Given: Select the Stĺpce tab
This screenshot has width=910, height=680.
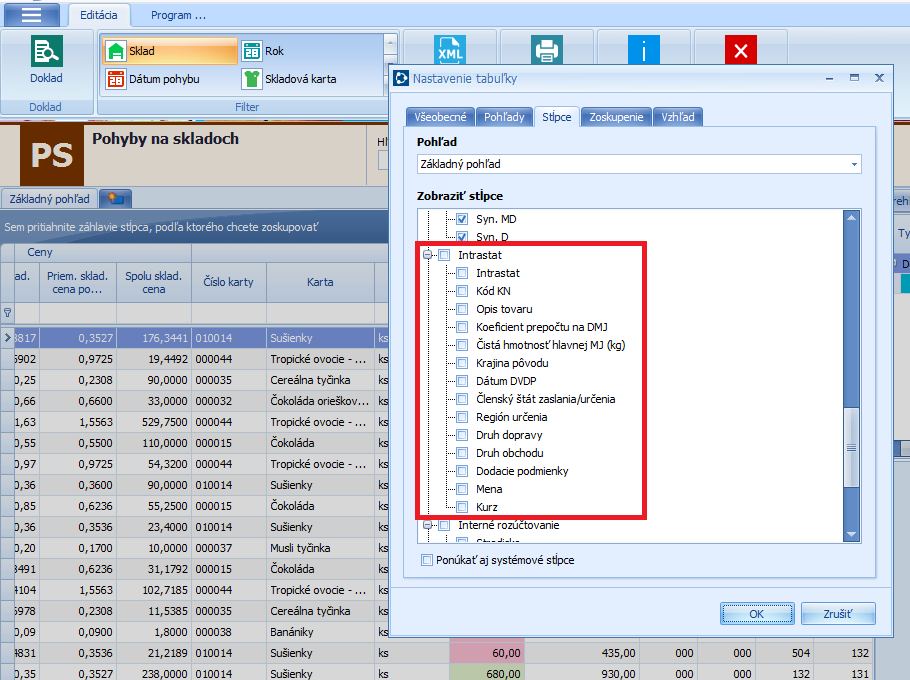Looking at the screenshot, I should coord(557,117).
